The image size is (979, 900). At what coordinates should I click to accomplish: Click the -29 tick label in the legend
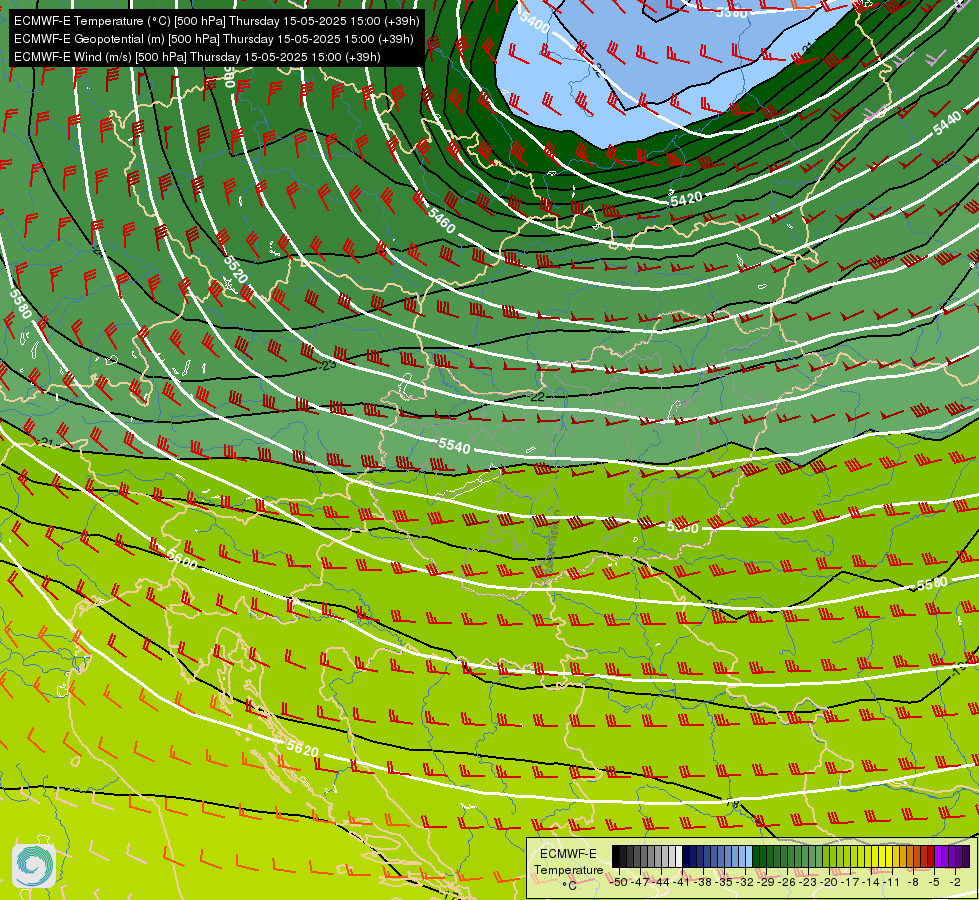(x=766, y=882)
